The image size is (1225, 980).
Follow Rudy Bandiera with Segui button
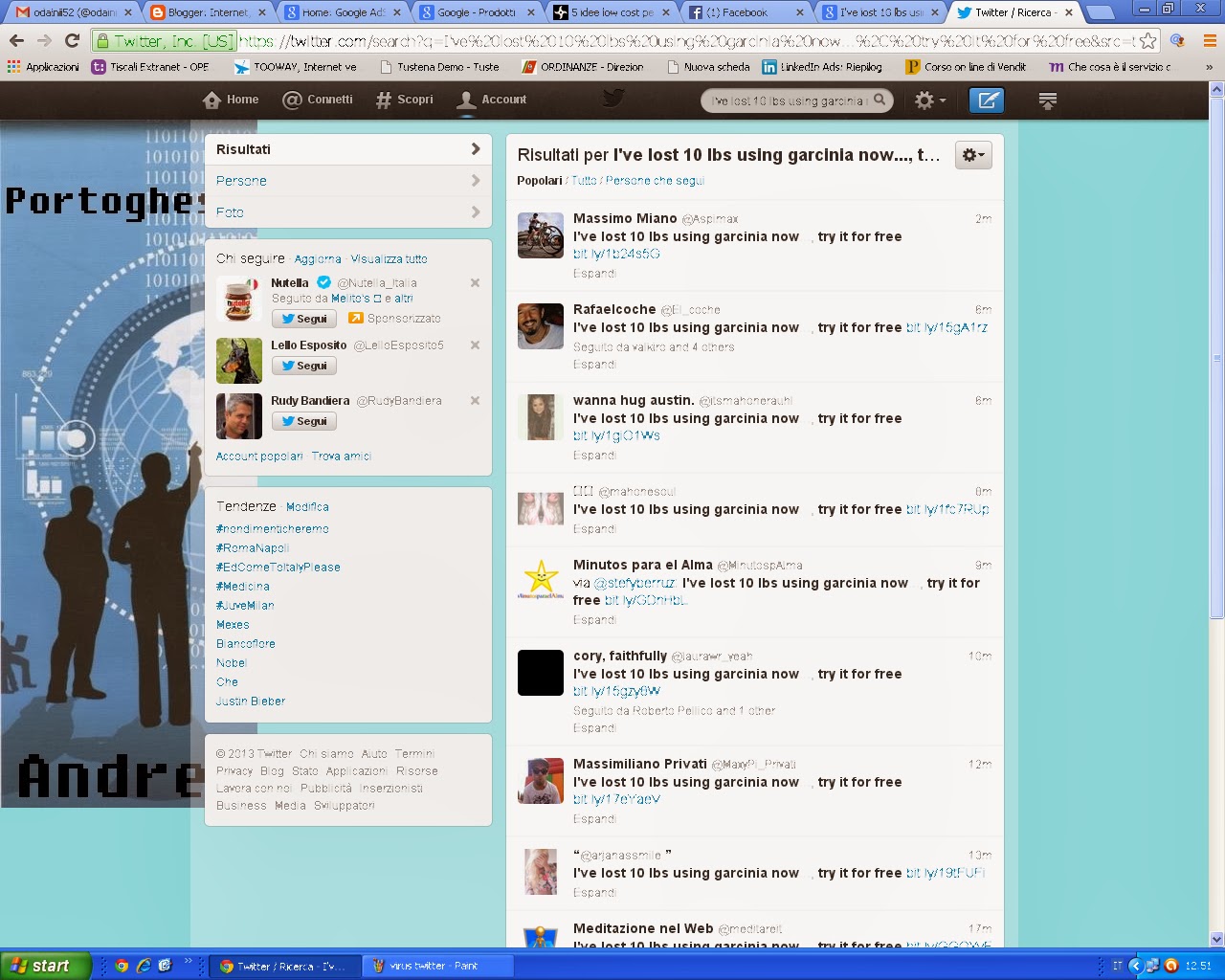(x=303, y=421)
